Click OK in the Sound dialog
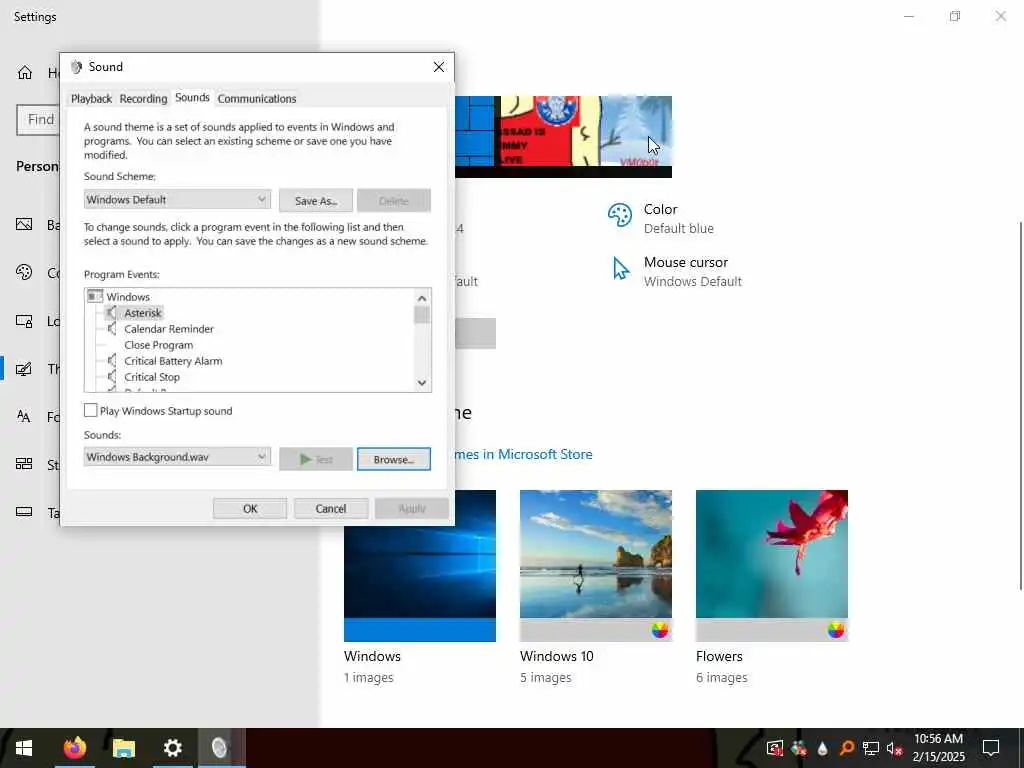This screenshot has width=1024, height=768. (x=250, y=509)
